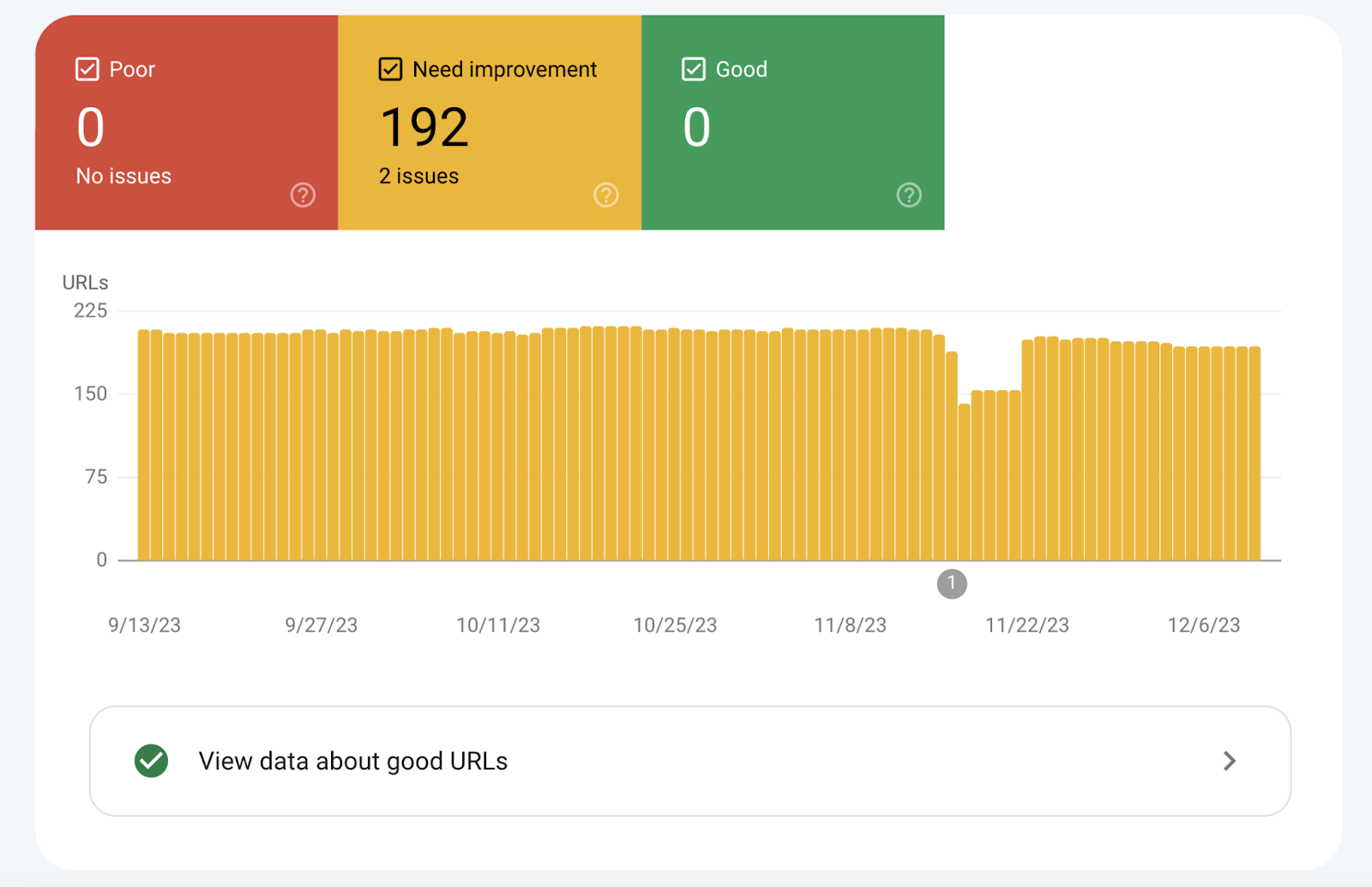The width and height of the screenshot is (1372, 887).
Task: Click the 10/11/23 date label
Action: point(498,625)
